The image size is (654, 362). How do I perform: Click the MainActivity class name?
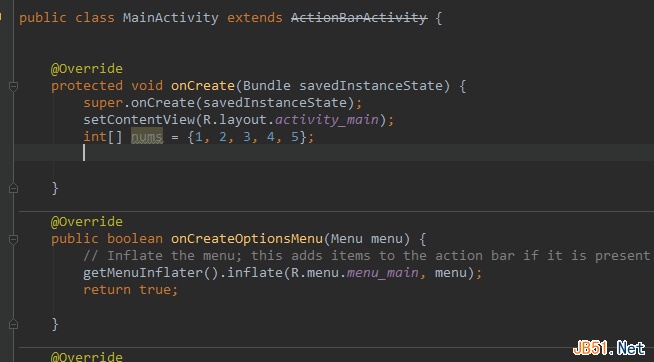pyautogui.click(x=171, y=18)
